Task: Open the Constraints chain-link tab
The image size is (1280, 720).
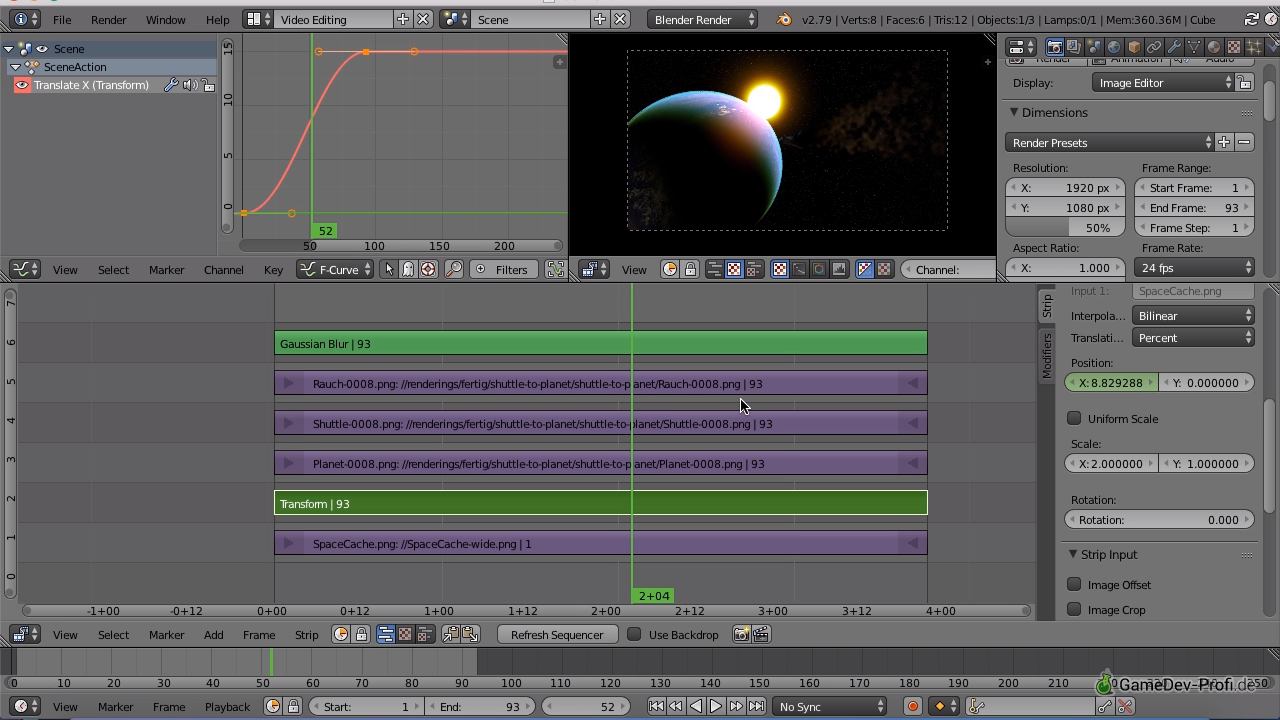Action: tap(1154, 47)
